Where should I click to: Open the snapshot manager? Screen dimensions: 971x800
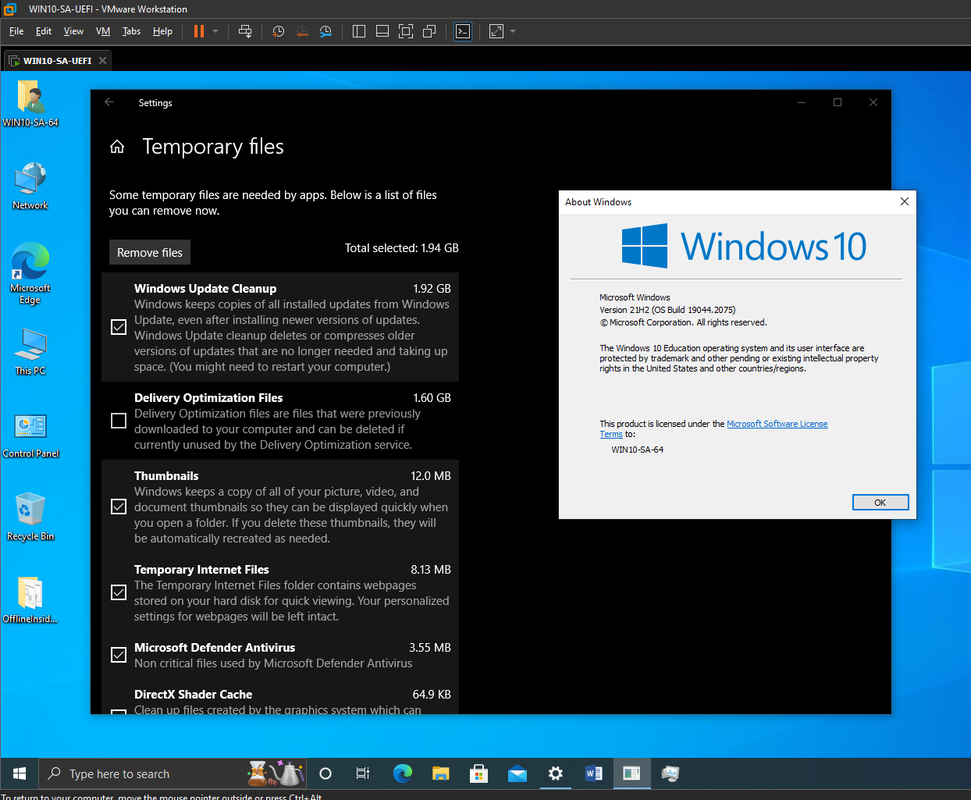coord(326,32)
